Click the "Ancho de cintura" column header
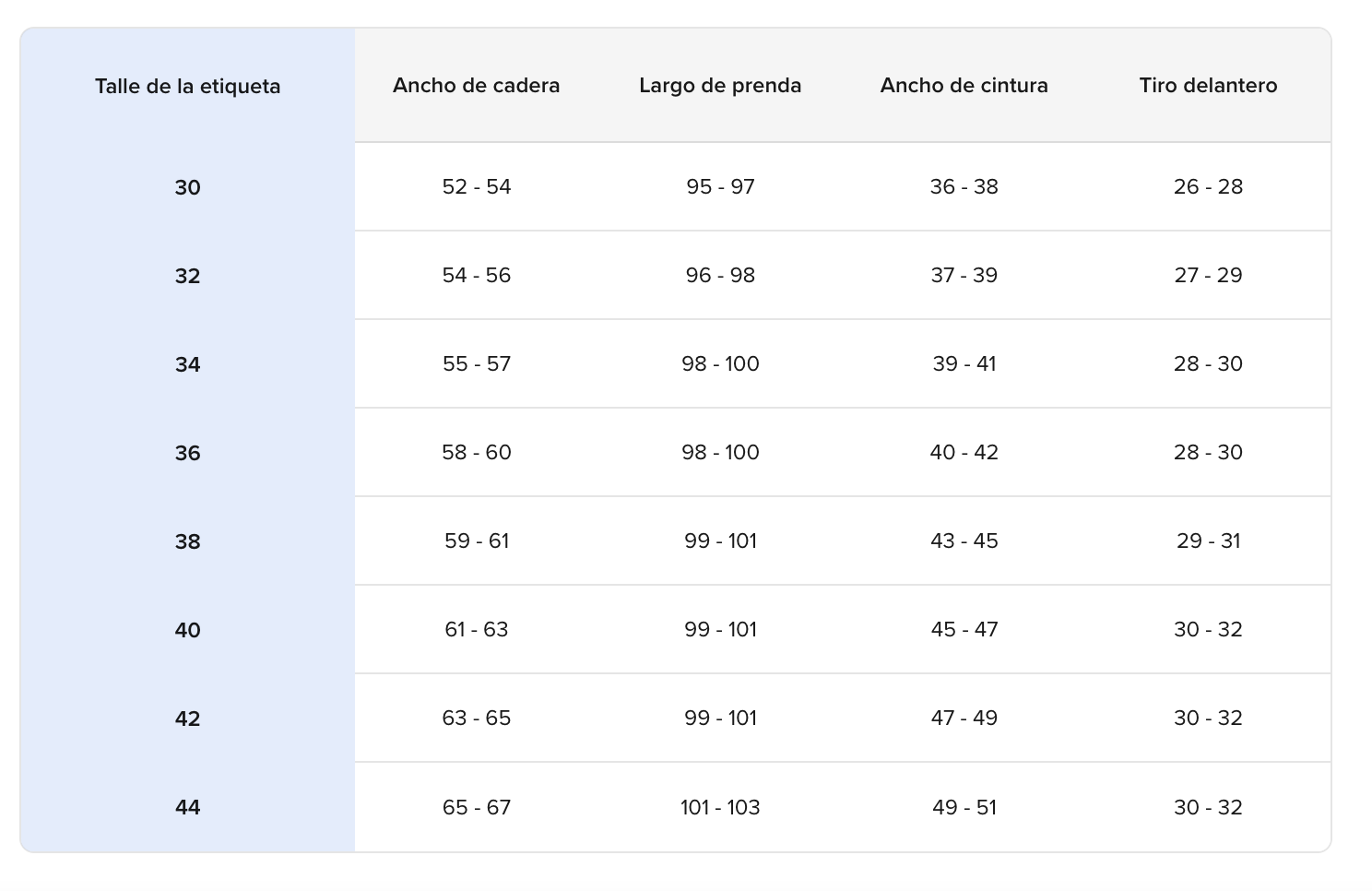 tap(964, 86)
